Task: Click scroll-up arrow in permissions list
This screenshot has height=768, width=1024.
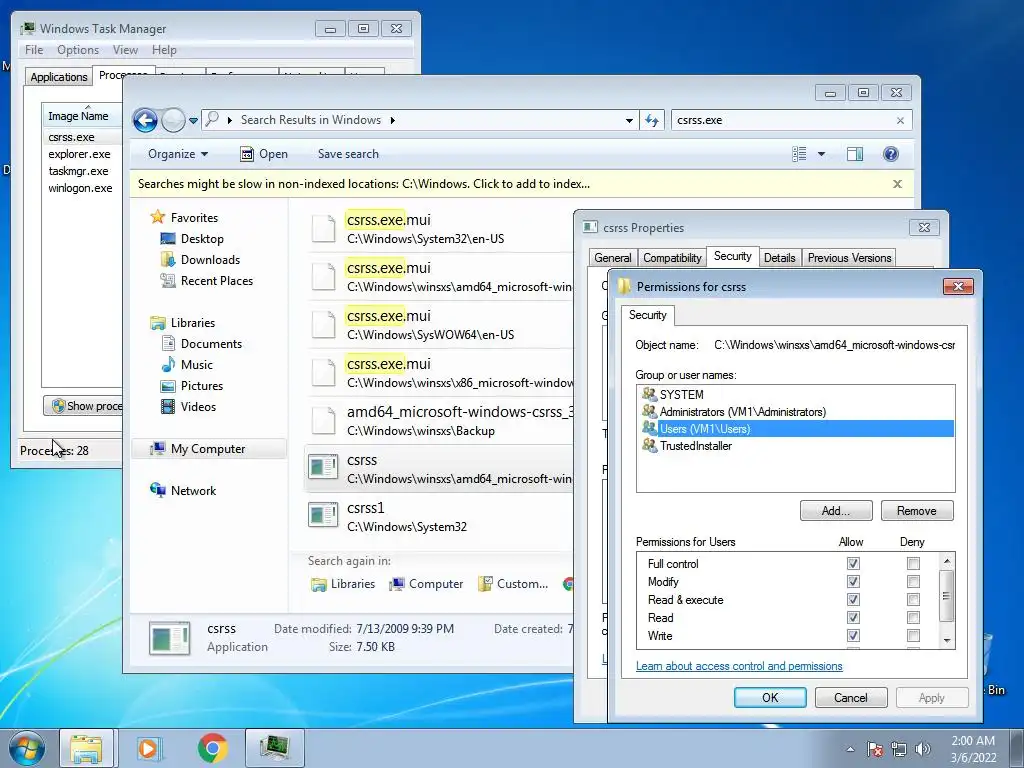Action: [947, 562]
